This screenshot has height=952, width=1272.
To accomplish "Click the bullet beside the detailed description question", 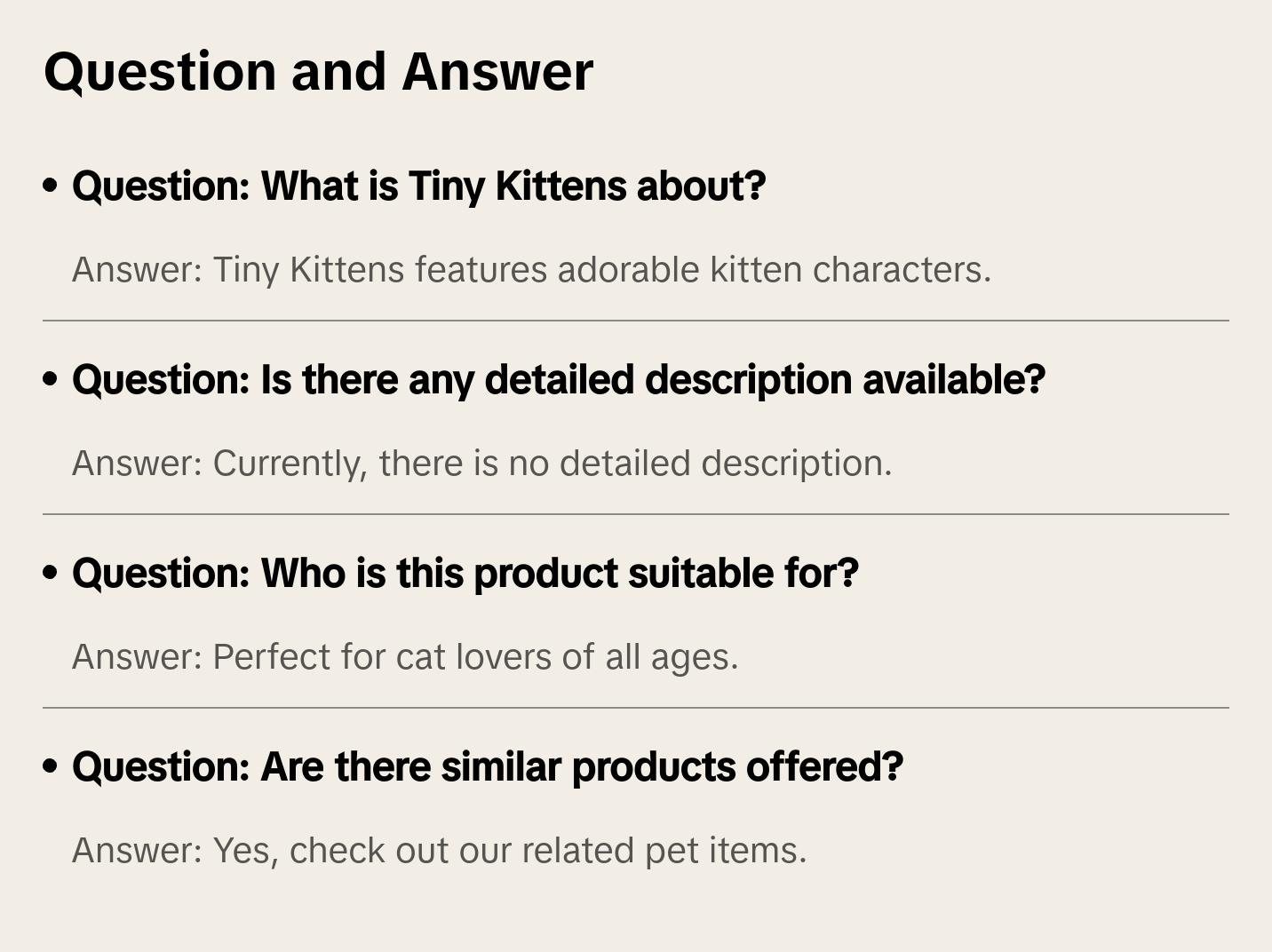I will tap(51, 380).
